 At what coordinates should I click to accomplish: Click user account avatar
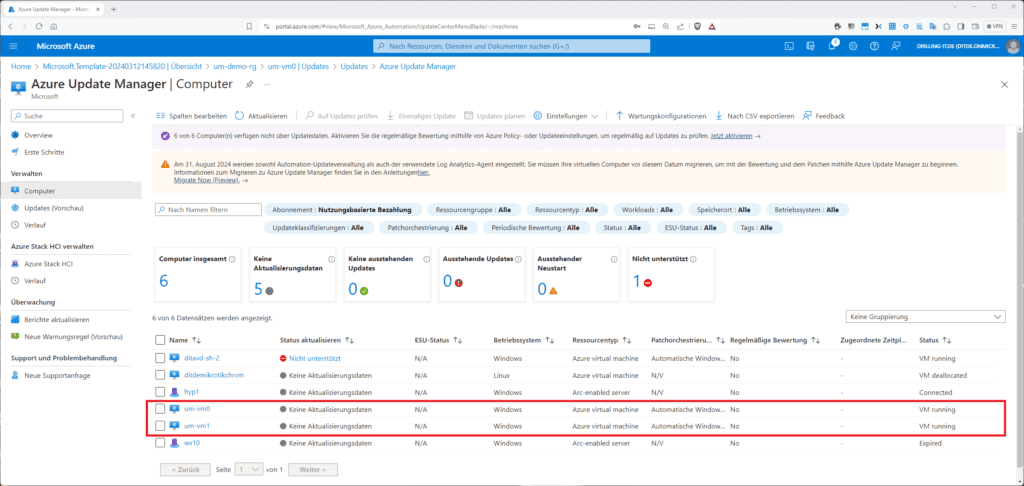click(1013, 46)
